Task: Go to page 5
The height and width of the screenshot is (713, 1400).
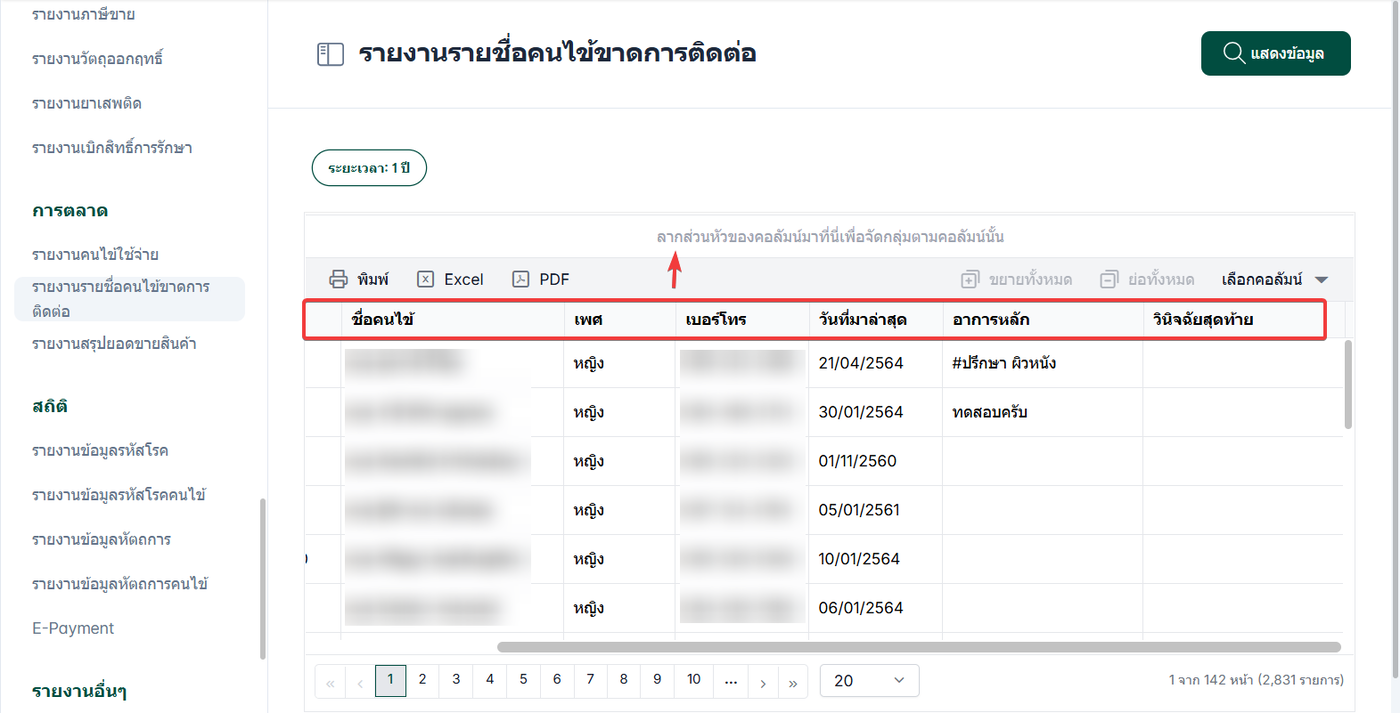Action: click(523, 681)
